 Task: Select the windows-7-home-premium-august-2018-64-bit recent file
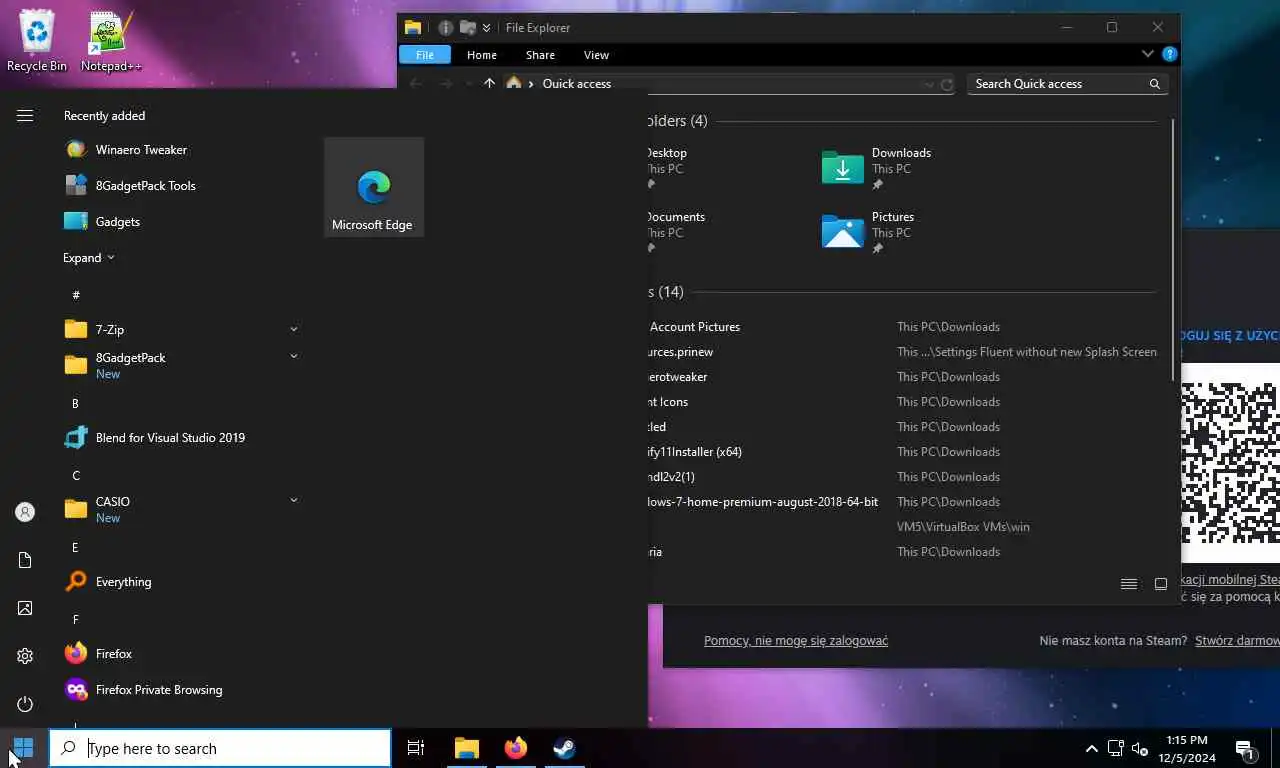[x=763, y=502]
